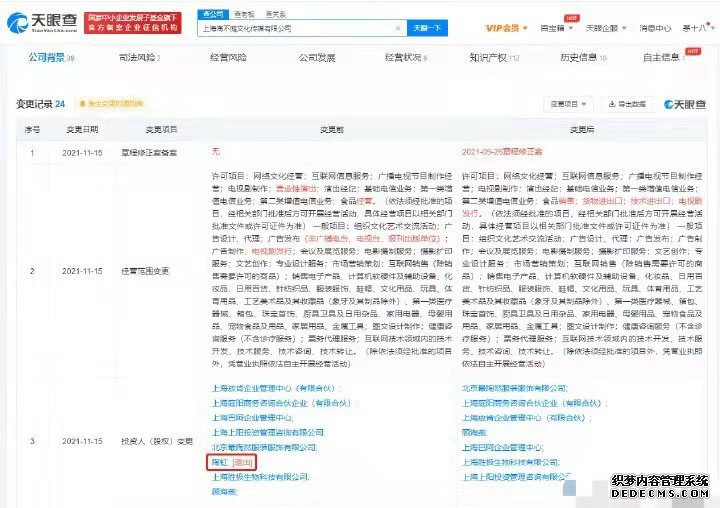This screenshot has width=720, height=508.
Task: Select the 查老板 search tab
Action: 244,14
